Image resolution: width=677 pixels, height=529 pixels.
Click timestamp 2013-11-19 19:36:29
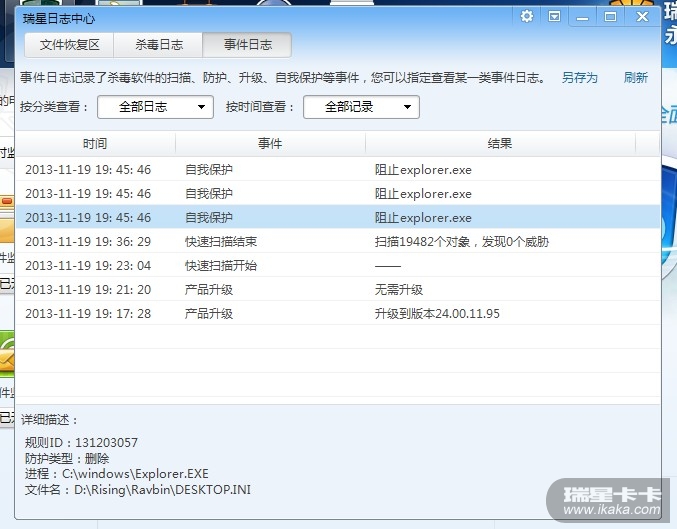(88, 241)
